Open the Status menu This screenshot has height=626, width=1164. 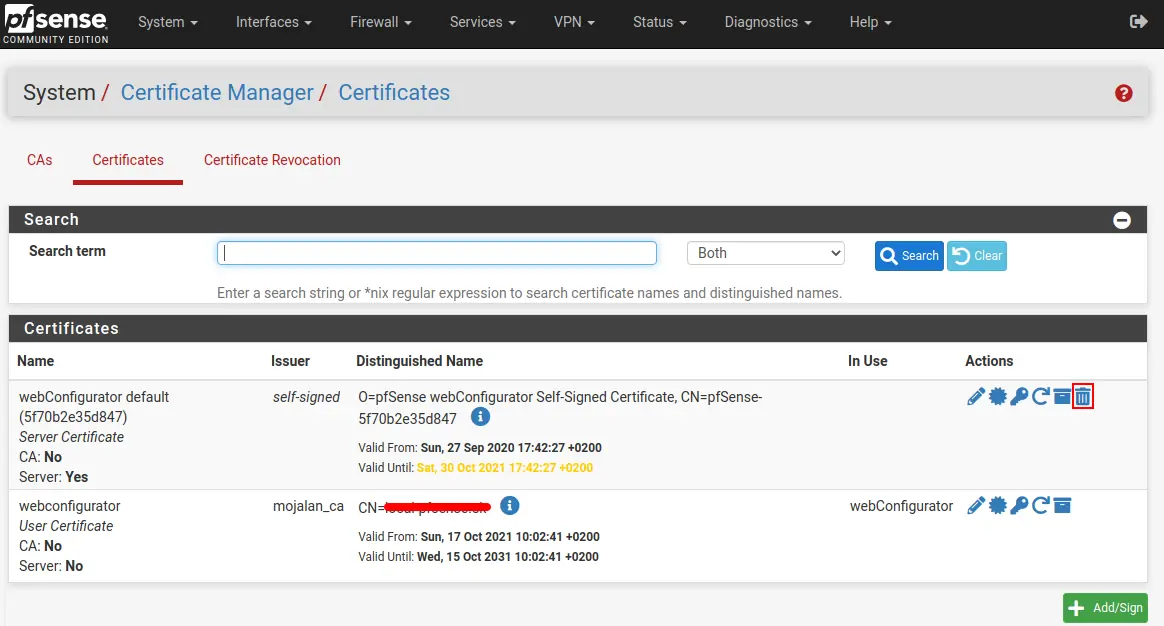[x=659, y=22]
